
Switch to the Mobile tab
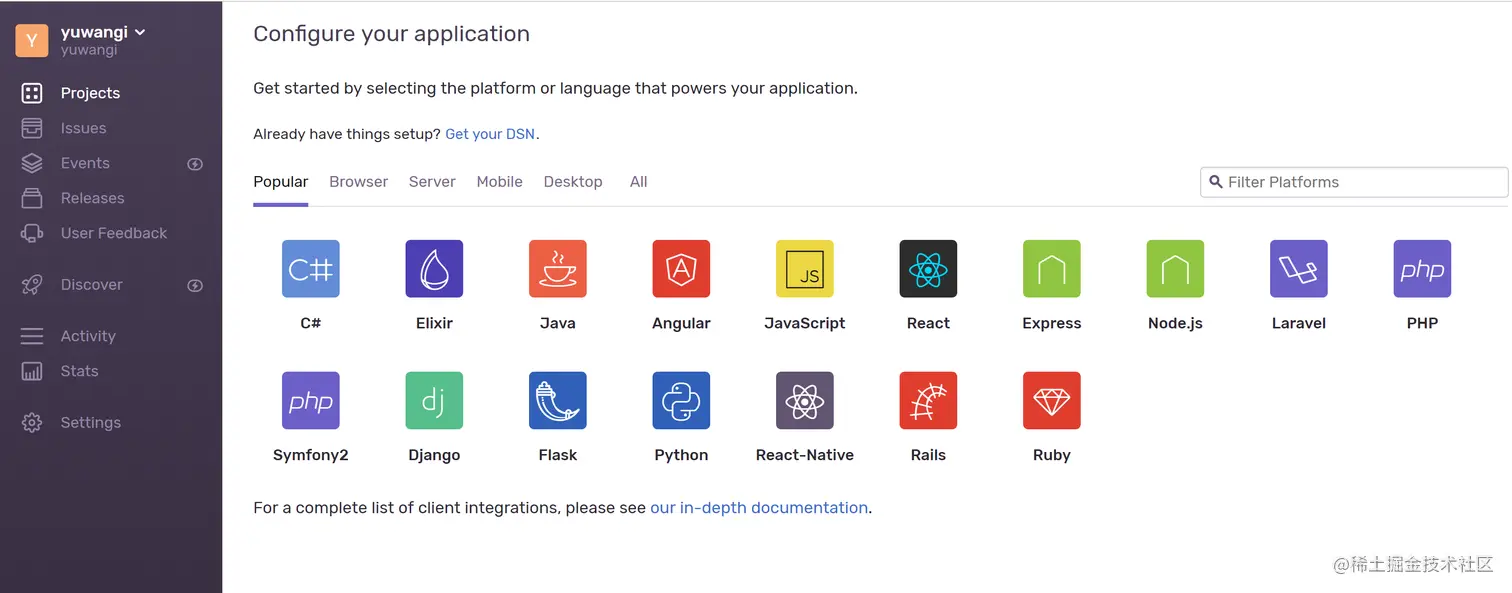click(499, 182)
